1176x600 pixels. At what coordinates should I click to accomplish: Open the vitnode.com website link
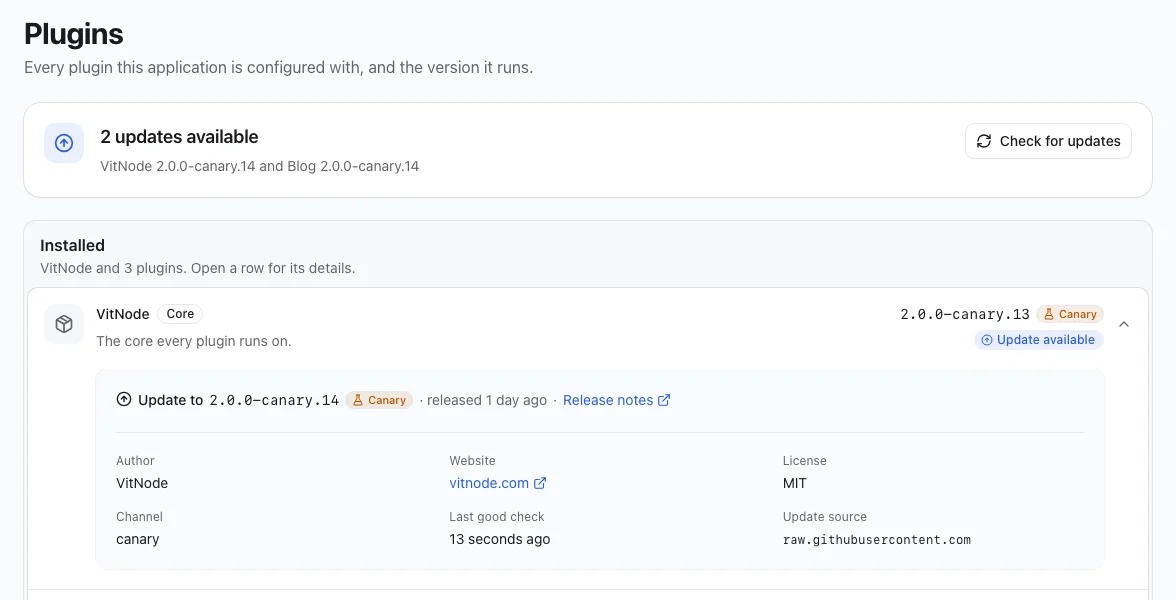[498, 483]
